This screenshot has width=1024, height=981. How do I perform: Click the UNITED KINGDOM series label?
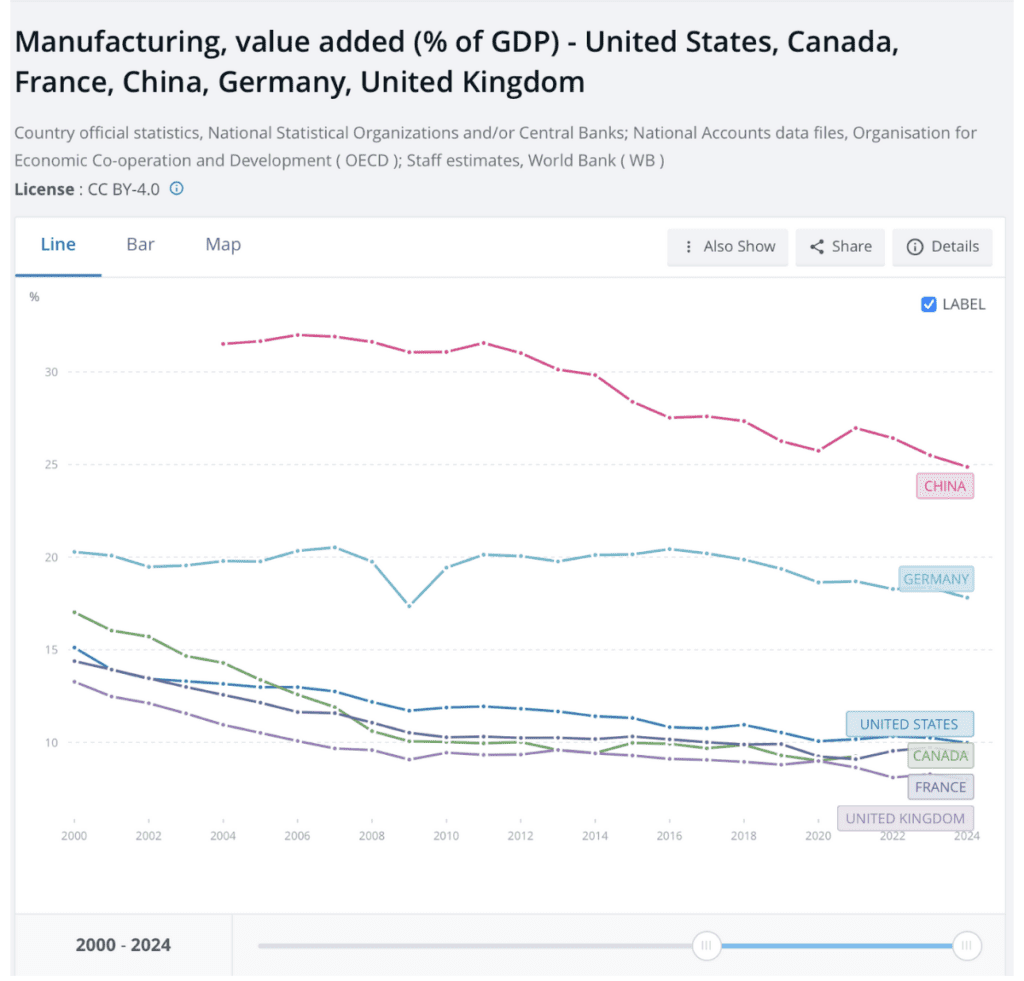pyautogui.click(x=905, y=818)
